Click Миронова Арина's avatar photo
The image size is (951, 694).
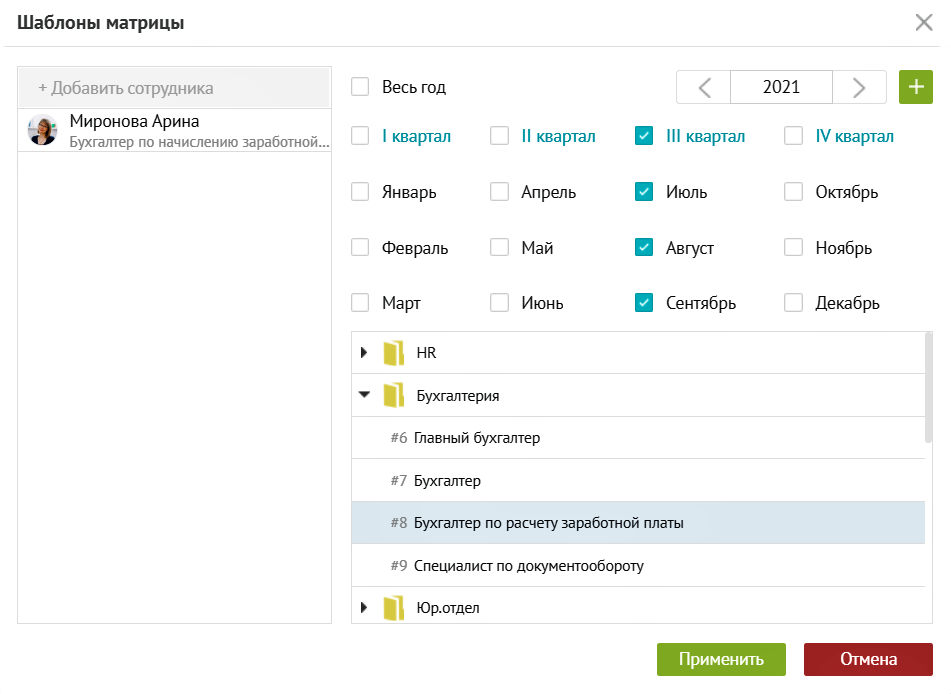click(43, 130)
